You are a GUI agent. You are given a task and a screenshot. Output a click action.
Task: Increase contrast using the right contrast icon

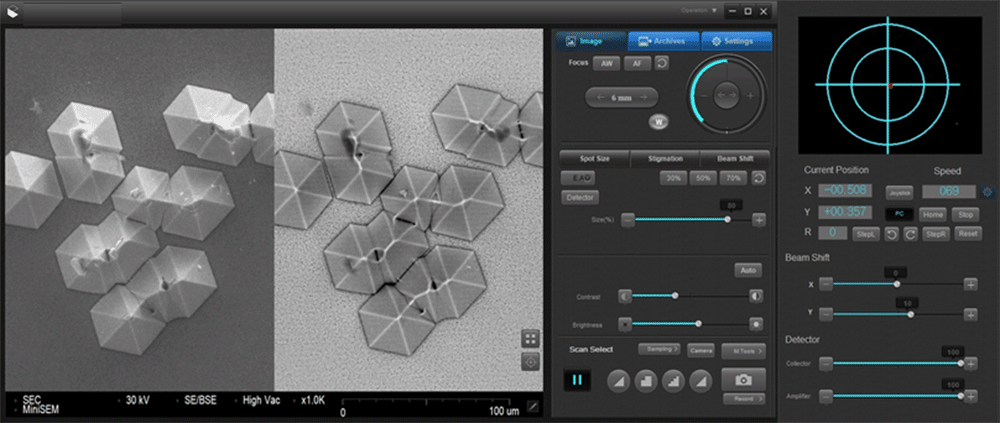pyautogui.click(x=756, y=296)
